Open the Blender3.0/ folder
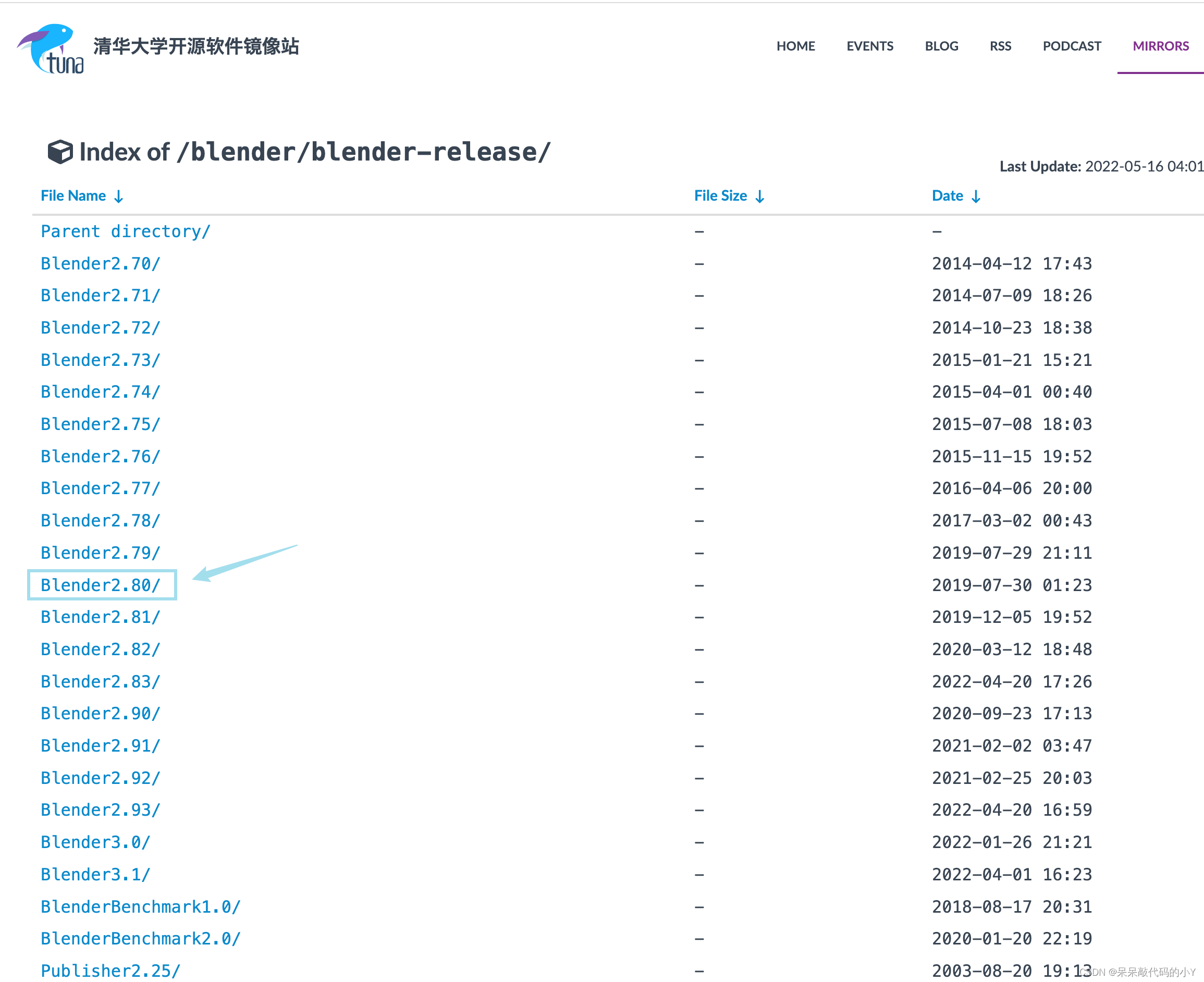Screen dimensions: 1204x982 pos(95,842)
